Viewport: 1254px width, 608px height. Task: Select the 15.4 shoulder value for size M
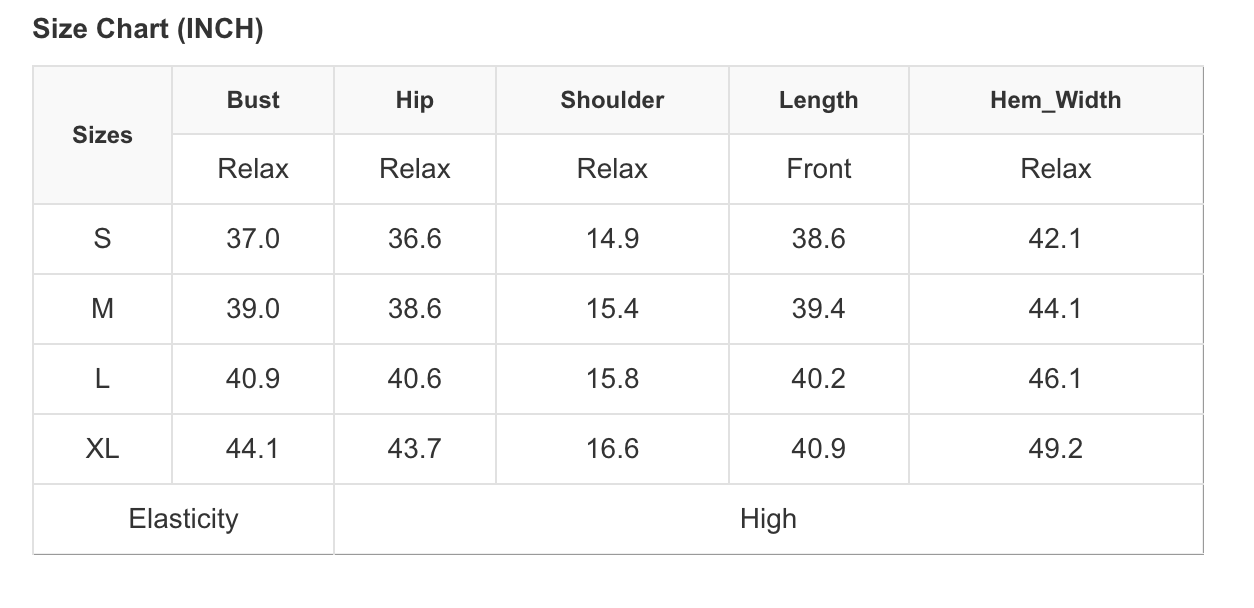coord(612,309)
